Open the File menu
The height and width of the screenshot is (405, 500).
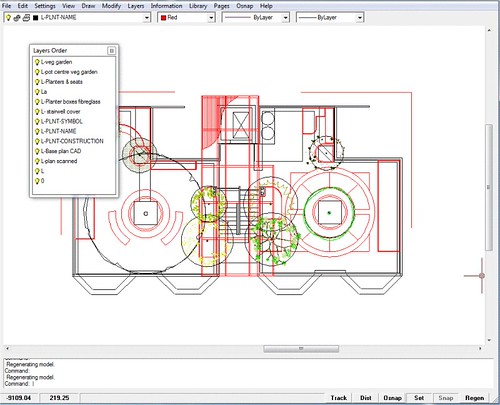[x=6, y=6]
